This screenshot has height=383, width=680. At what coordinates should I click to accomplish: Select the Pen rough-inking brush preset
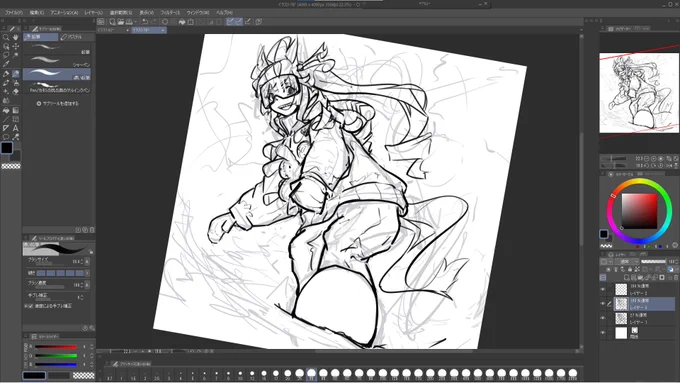click(57, 87)
